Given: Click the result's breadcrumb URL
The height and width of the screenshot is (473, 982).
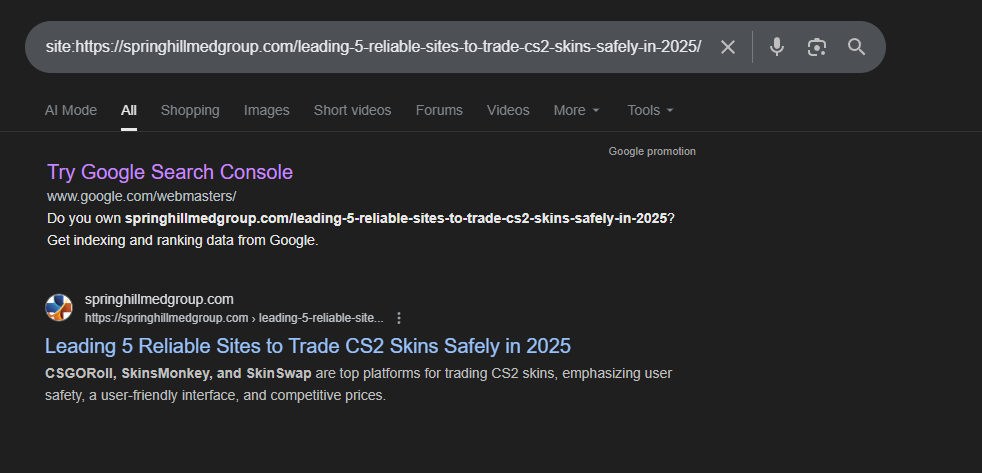Looking at the screenshot, I should [x=234, y=318].
